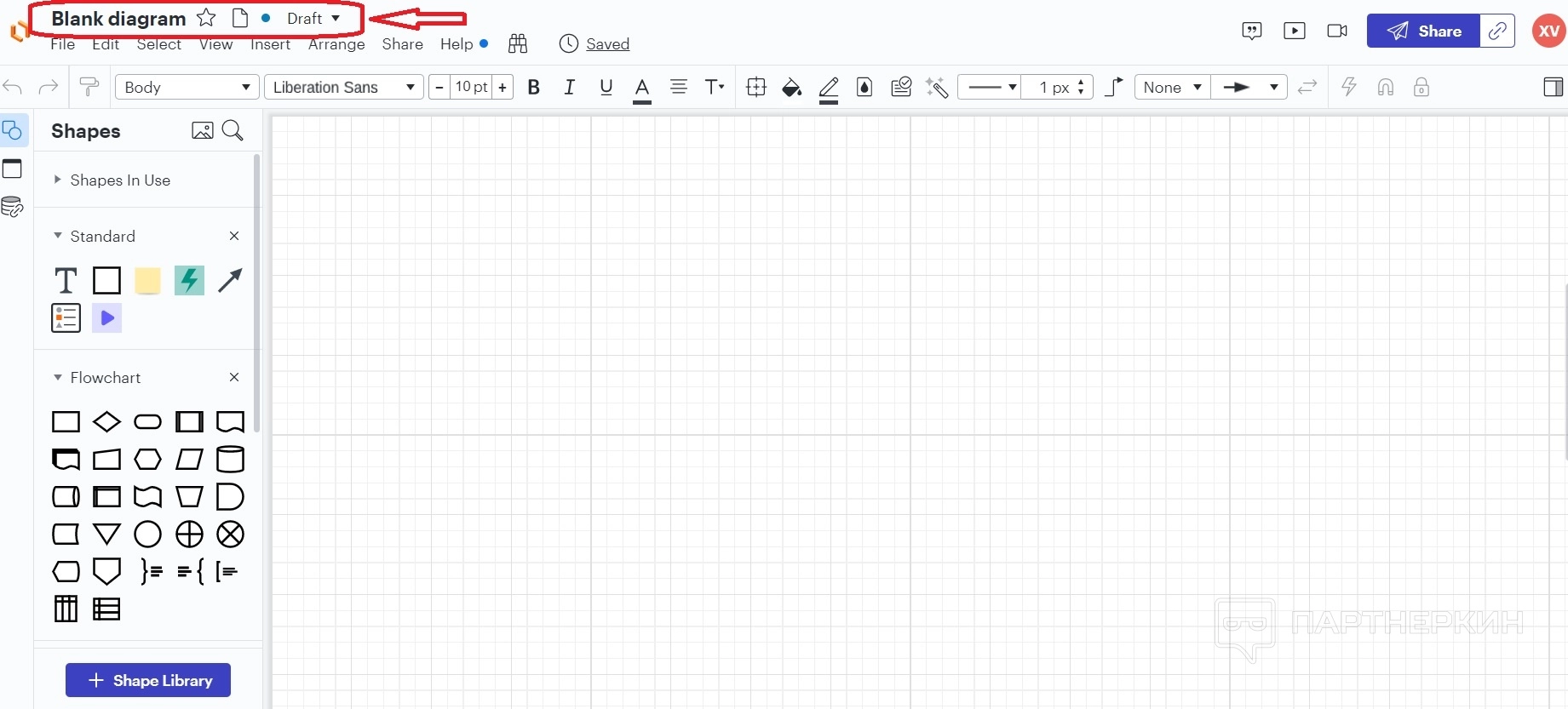
Task: Select the cylinder database flowchart shape
Action: pyautogui.click(x=230, y=459)
